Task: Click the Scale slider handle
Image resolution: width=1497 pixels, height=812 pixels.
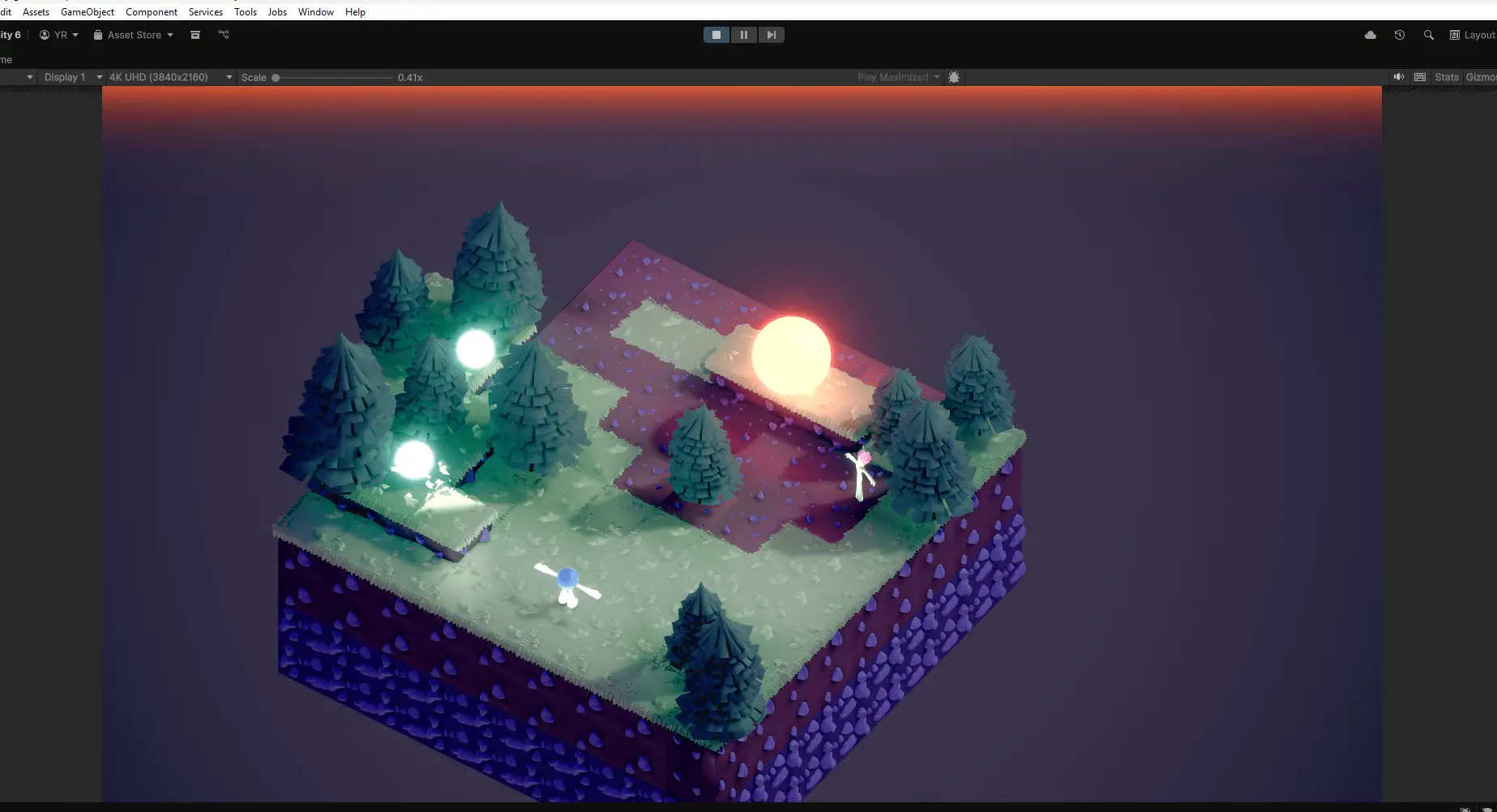Action: click(276, 78)
